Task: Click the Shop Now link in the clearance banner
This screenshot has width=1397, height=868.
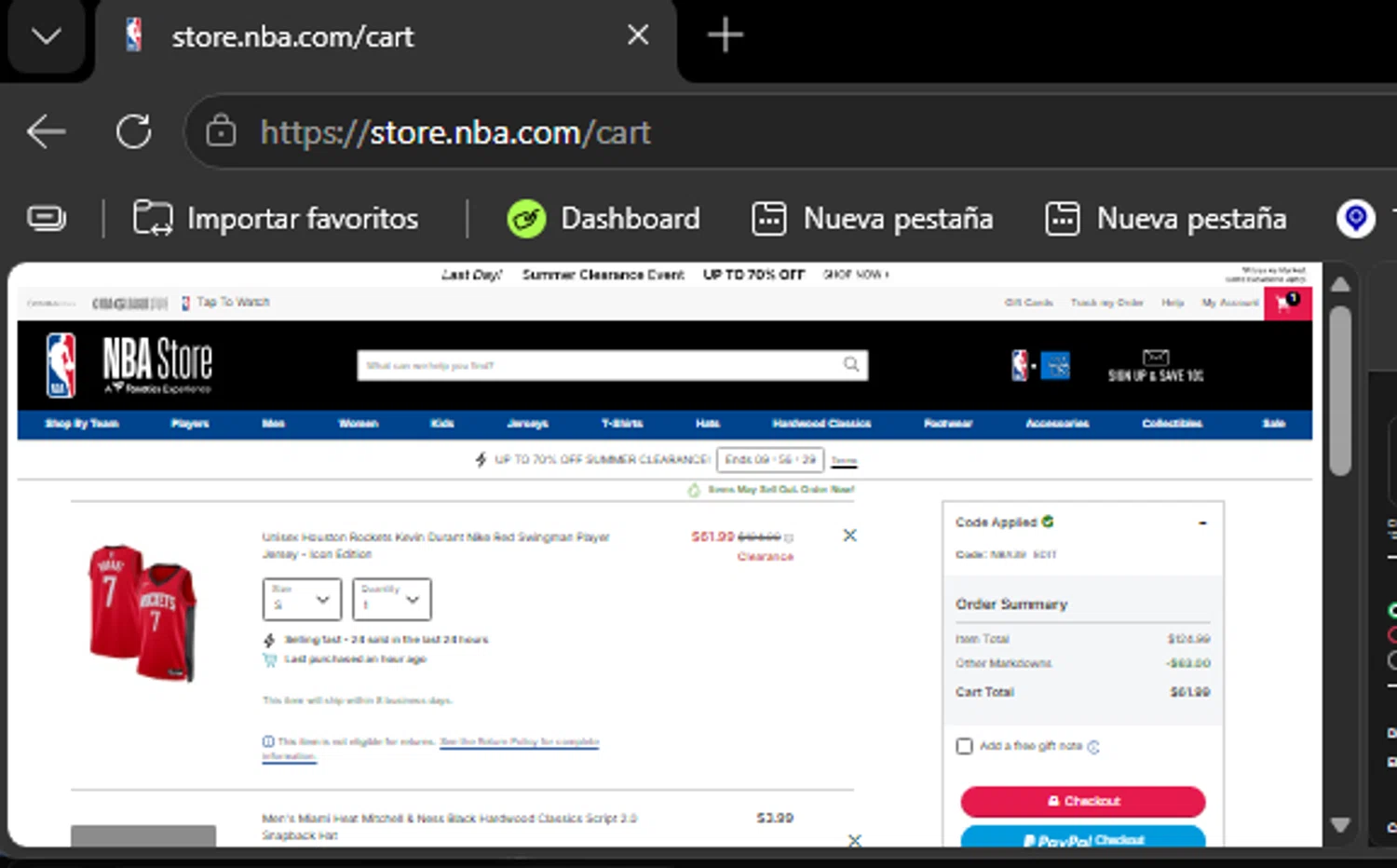Action: 856,275
